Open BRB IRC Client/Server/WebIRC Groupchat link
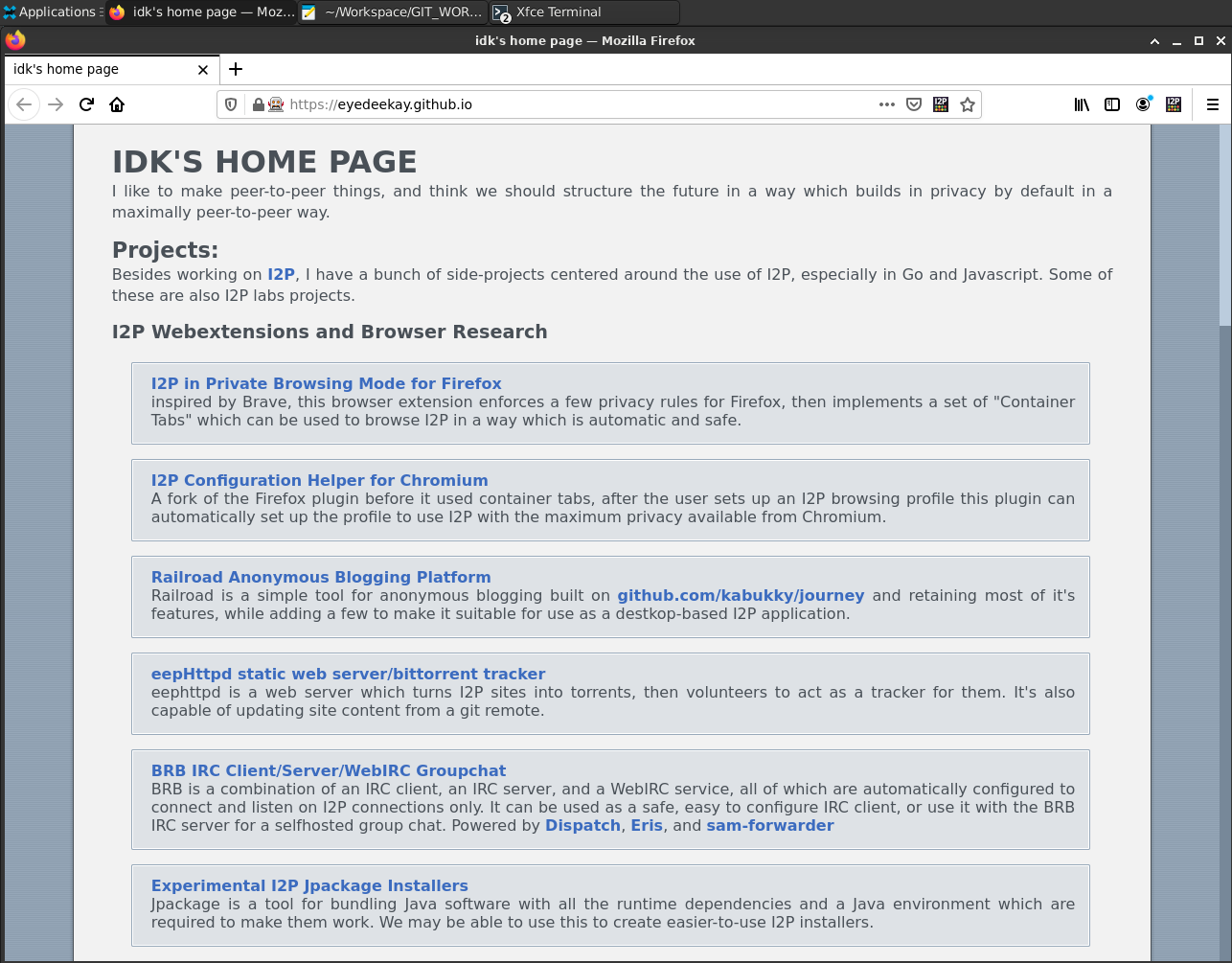Viewport: 1232px width, 963px height. tap(329, 770)
